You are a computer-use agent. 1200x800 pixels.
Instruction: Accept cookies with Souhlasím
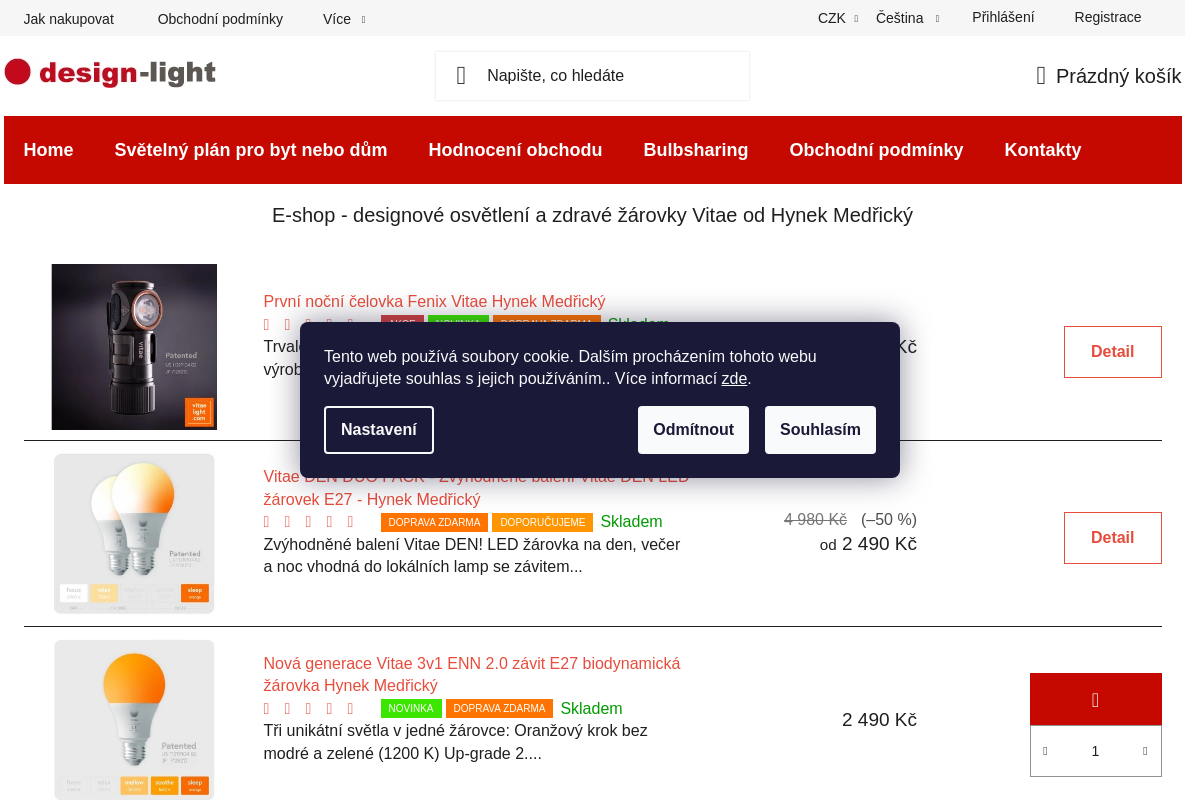820,430
